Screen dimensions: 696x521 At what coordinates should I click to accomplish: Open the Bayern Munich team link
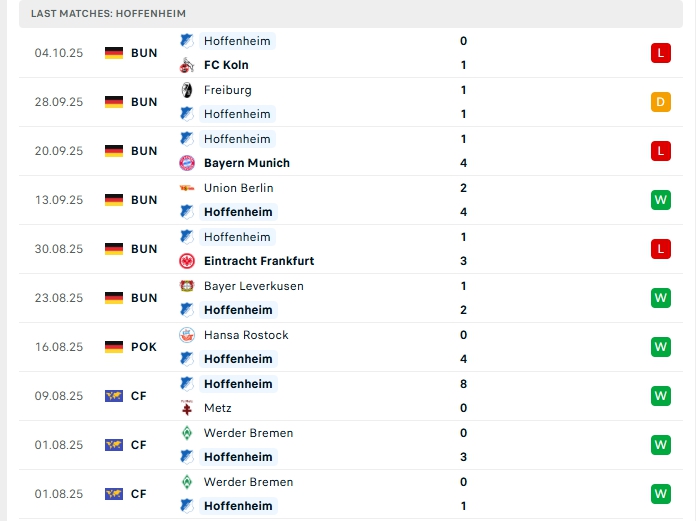(246, 163)
